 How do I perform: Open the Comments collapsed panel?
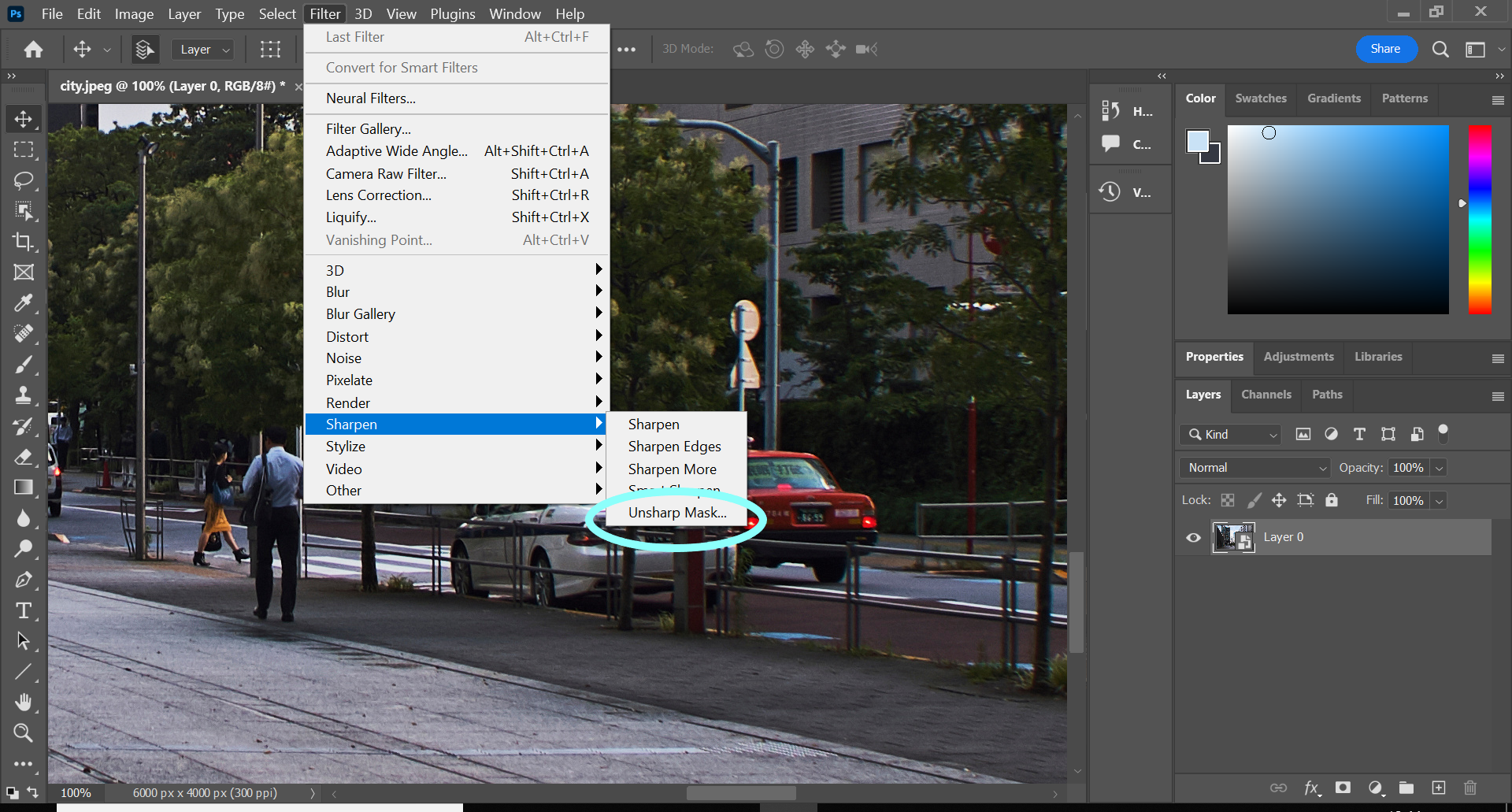point(1128,144)
